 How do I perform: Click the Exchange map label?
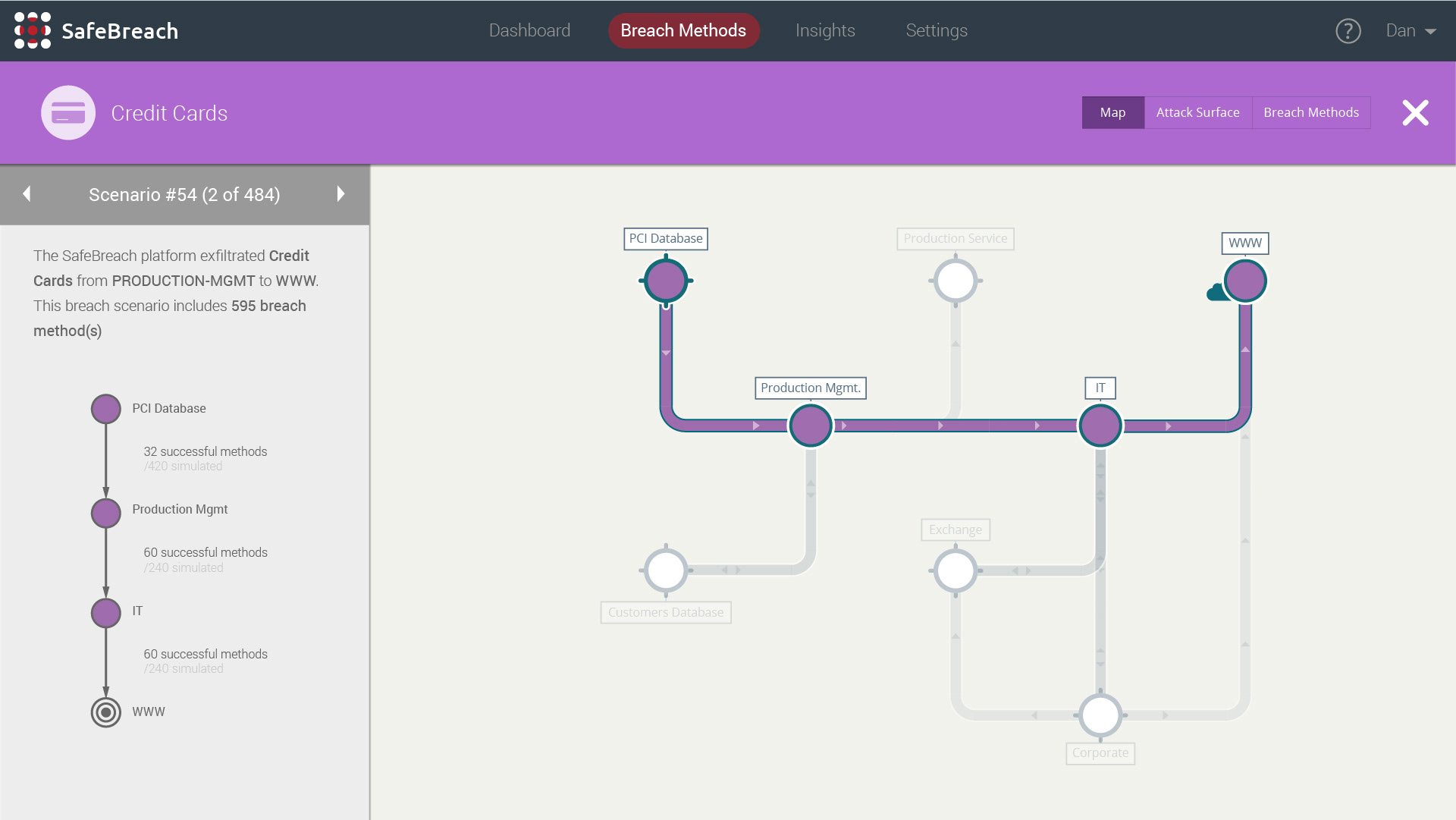pyautogui.click(x=955, y=529)
